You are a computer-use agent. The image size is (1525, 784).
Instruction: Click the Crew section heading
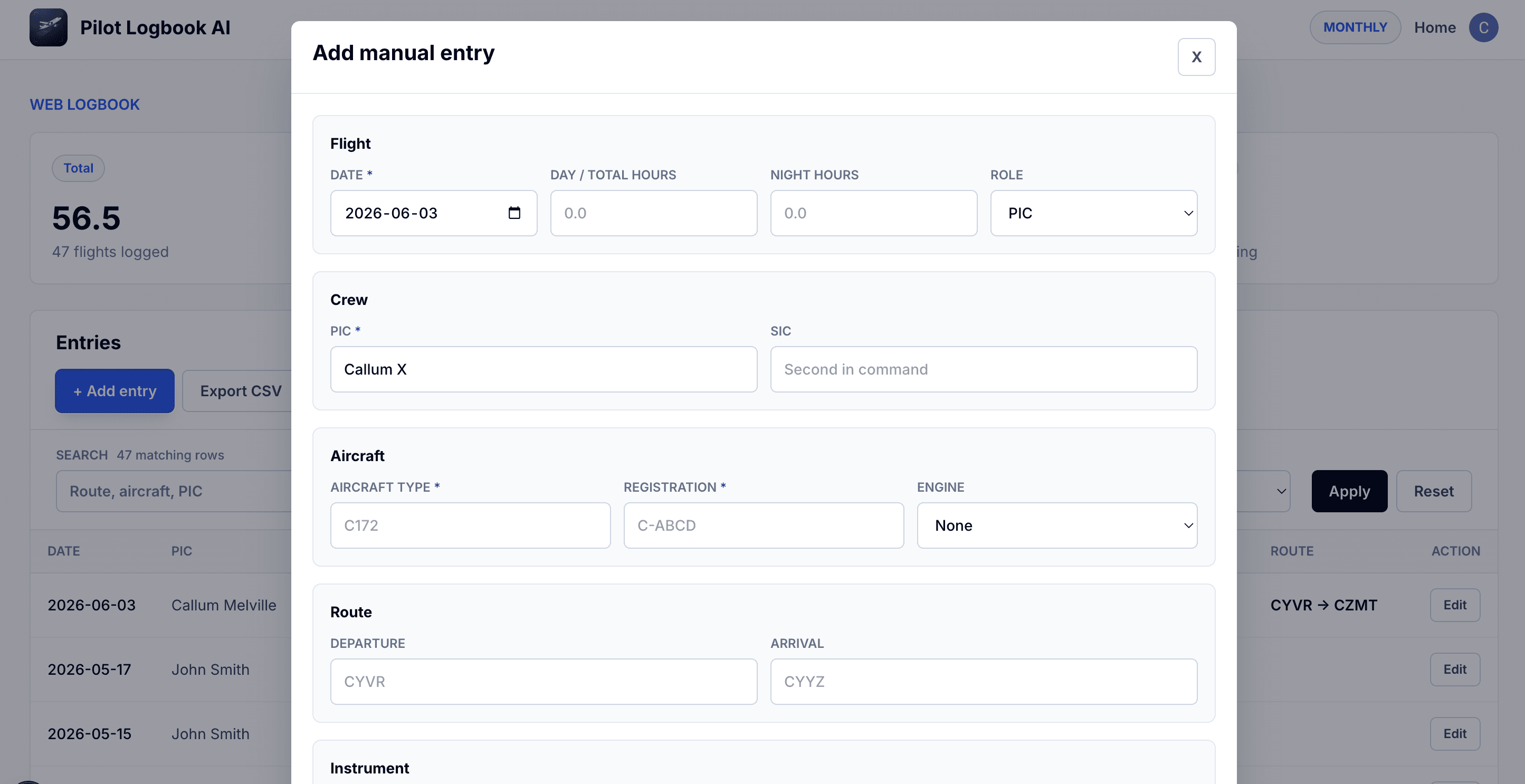349,299
